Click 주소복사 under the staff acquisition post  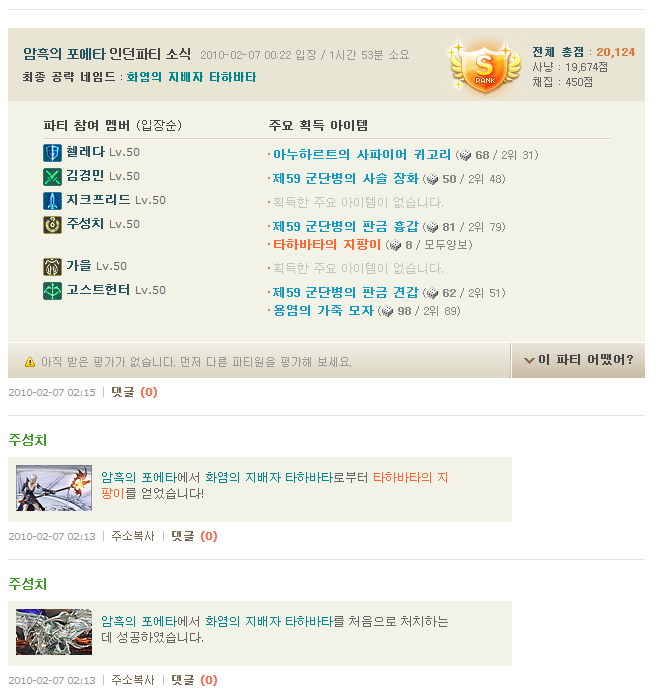point(133,536)
